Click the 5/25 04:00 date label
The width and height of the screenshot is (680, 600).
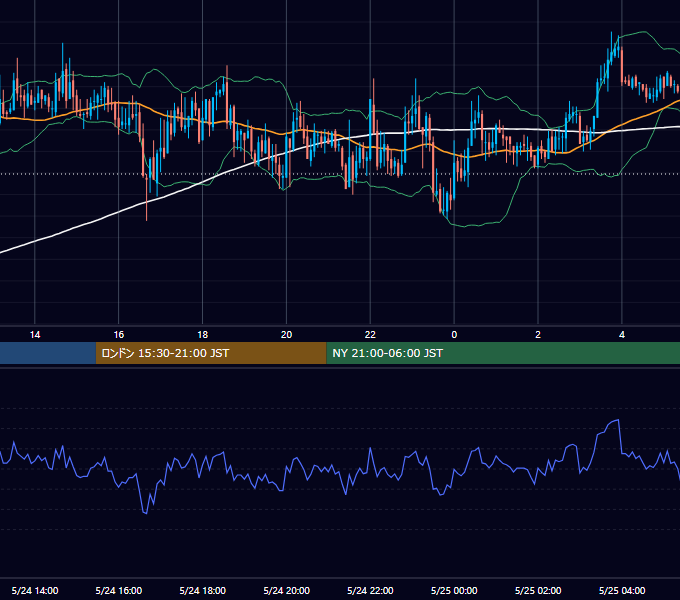point(622,590)
